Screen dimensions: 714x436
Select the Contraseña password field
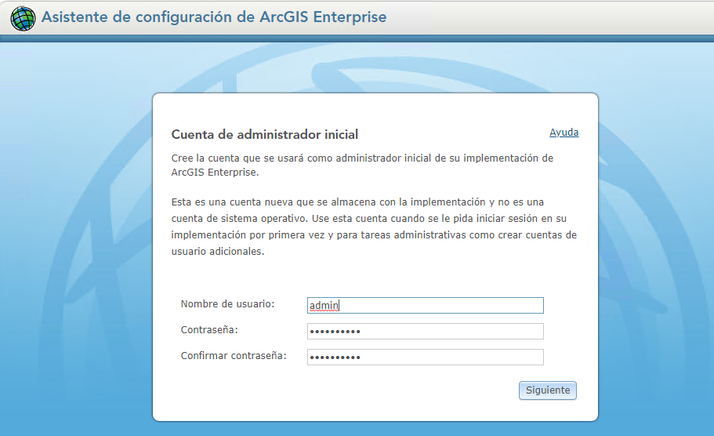(x=425, y=331)
